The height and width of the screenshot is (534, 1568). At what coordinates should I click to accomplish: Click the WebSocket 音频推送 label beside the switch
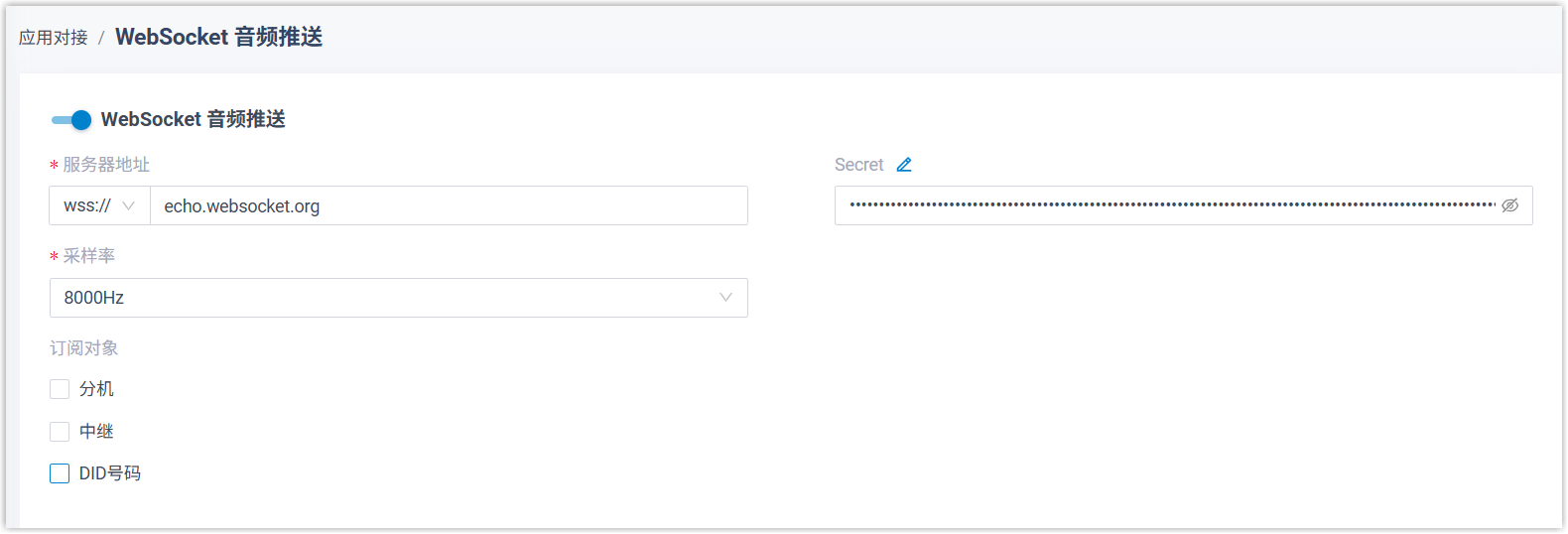tap(194, 119)
